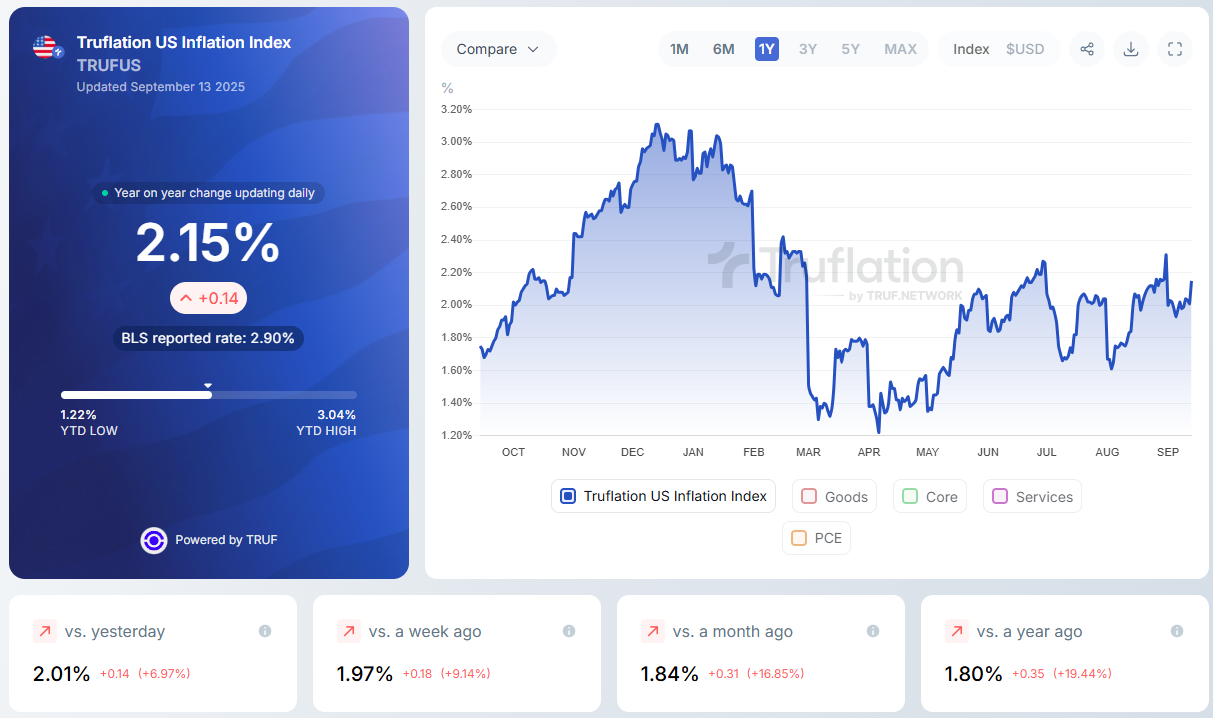The height and width of the screenshot is (718, 1213).
Task: Switch chart range to 1M
Action: pyautogui.click(x=679, y=49)
